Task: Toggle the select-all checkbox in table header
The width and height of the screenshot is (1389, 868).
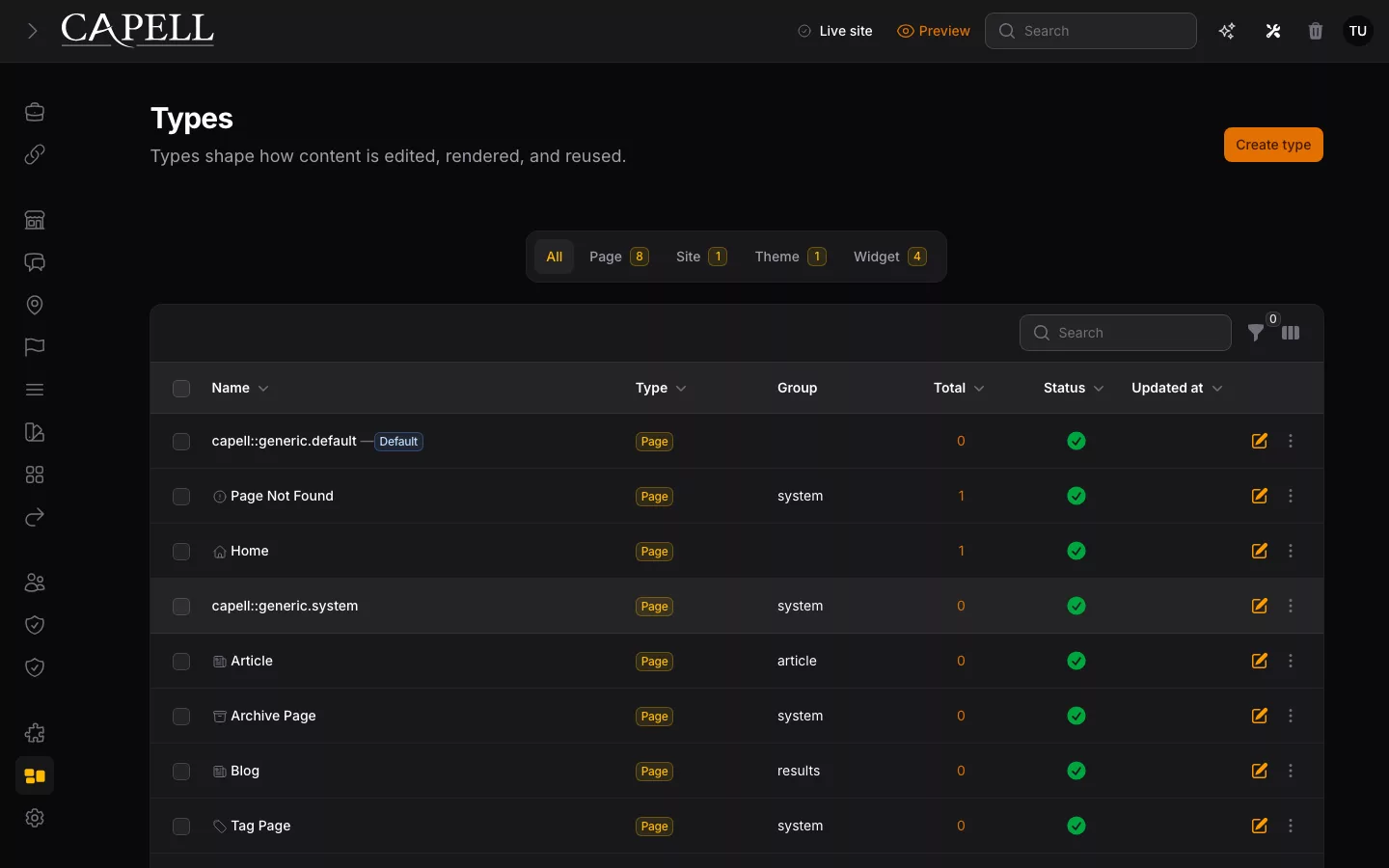Action: point(181,388)
